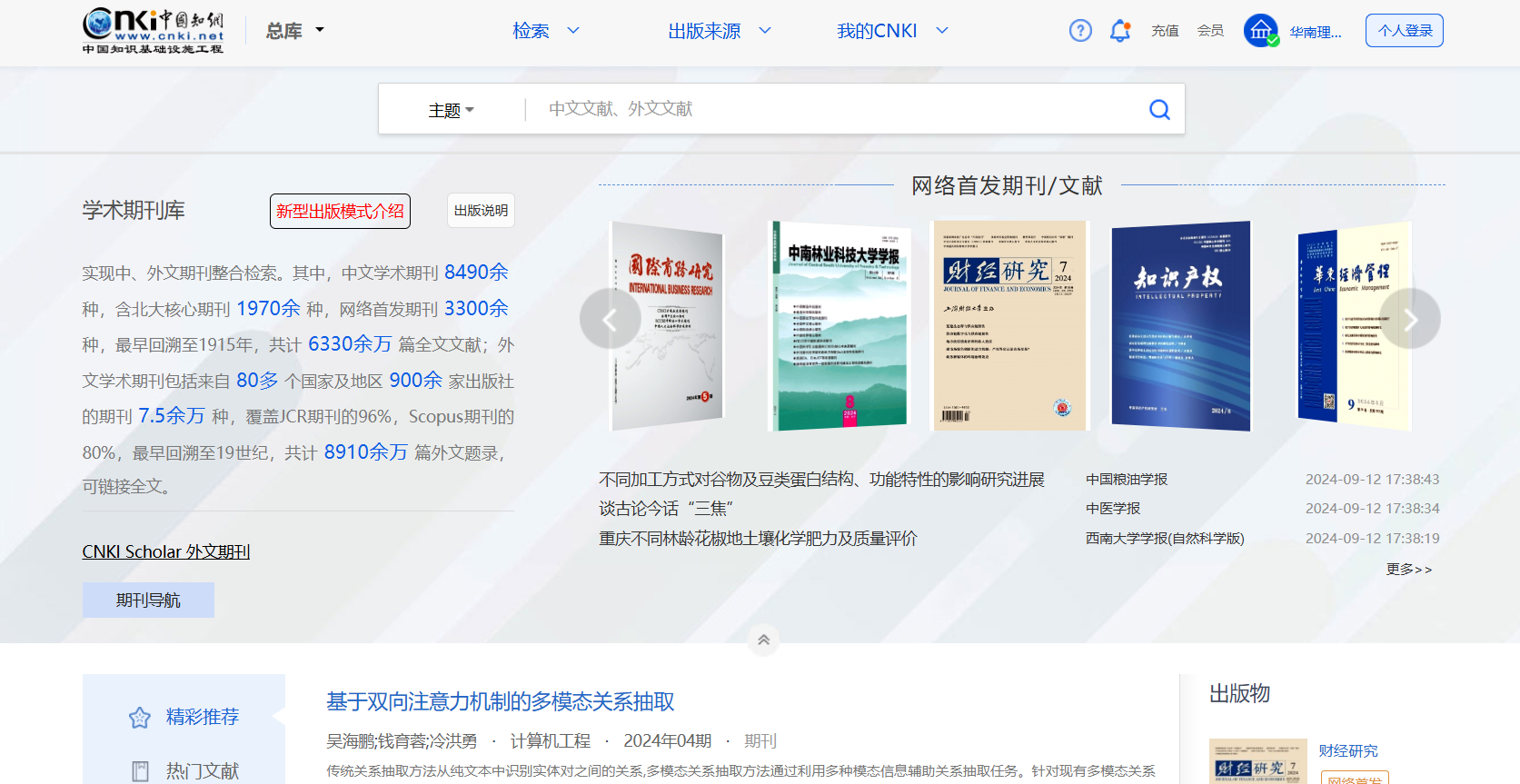Open the 国际商务研究 journal cover
The width and height of the screenshot is (1520, 784).
pyautogui.click(x=668, y=326)
